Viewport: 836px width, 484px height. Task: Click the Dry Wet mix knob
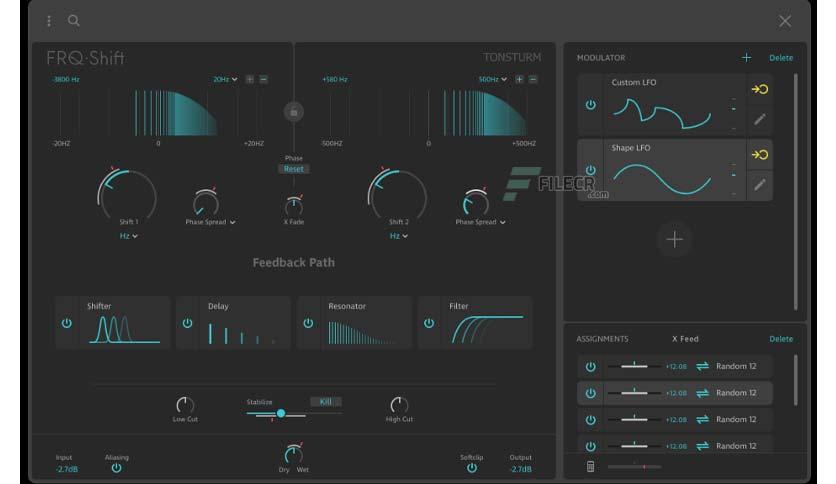tap(293, 454)
